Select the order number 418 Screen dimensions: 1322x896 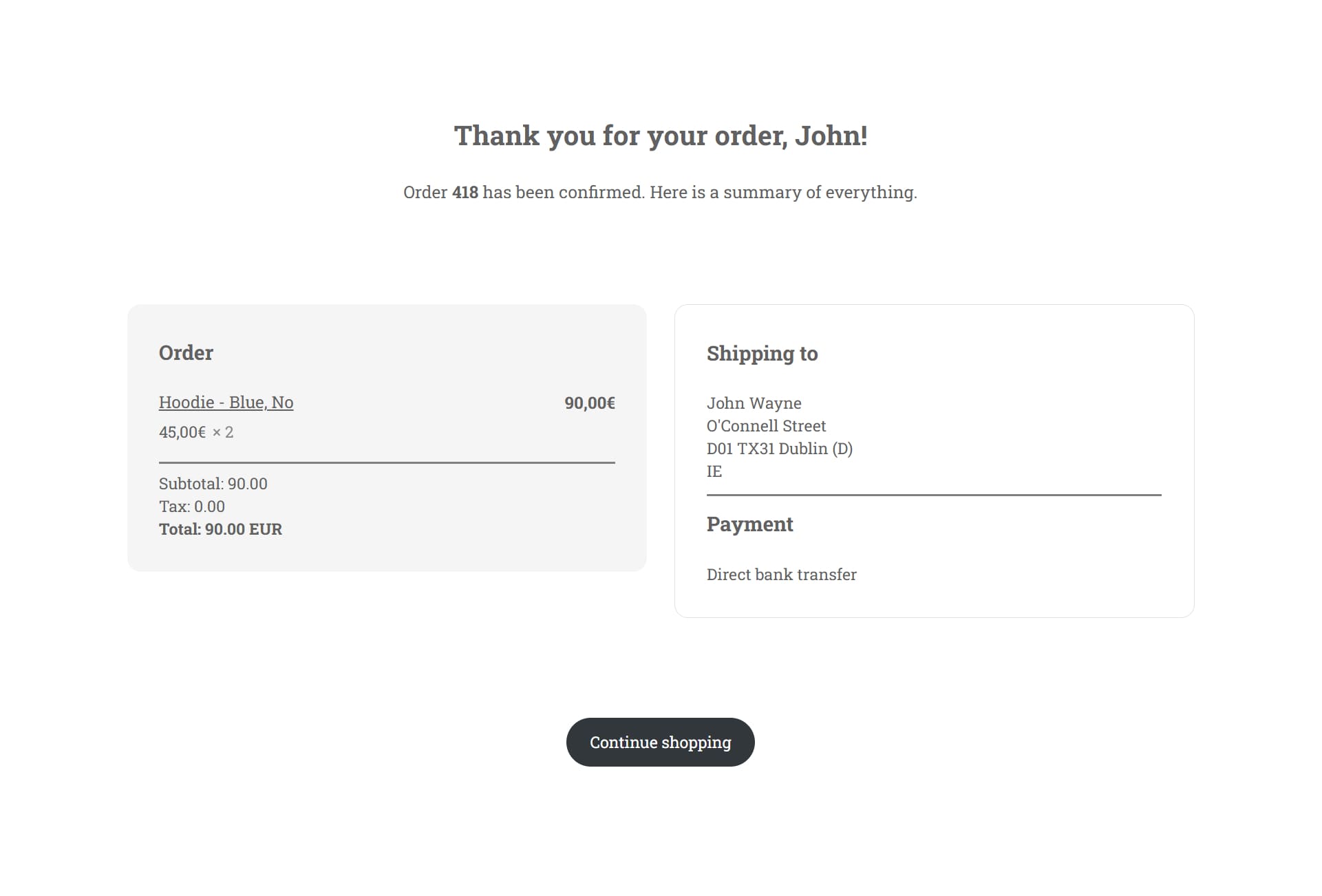(465, 192)
